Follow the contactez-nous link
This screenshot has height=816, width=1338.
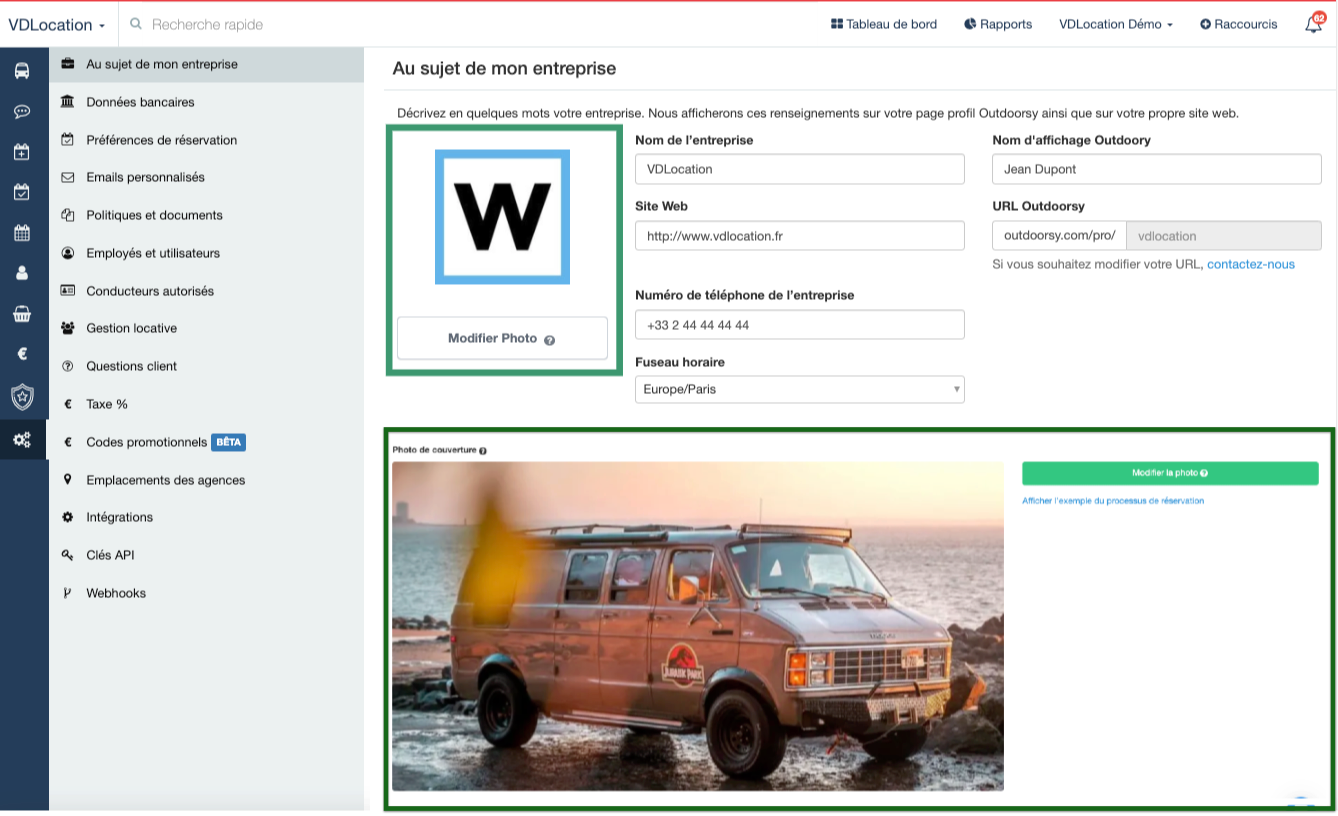pyautogui.click(x=1250, y=264)
